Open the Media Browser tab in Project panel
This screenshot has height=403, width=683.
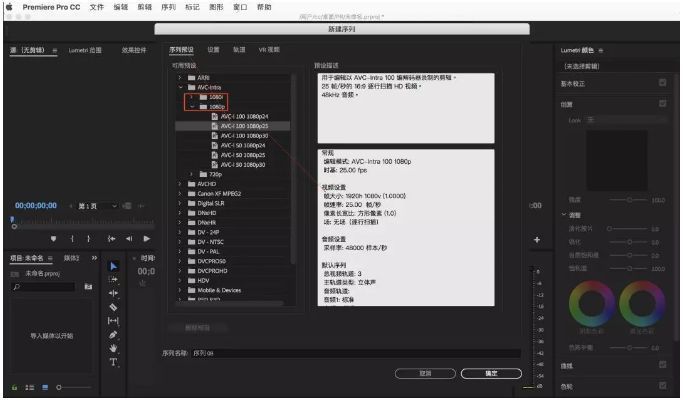tap(71, 258)
